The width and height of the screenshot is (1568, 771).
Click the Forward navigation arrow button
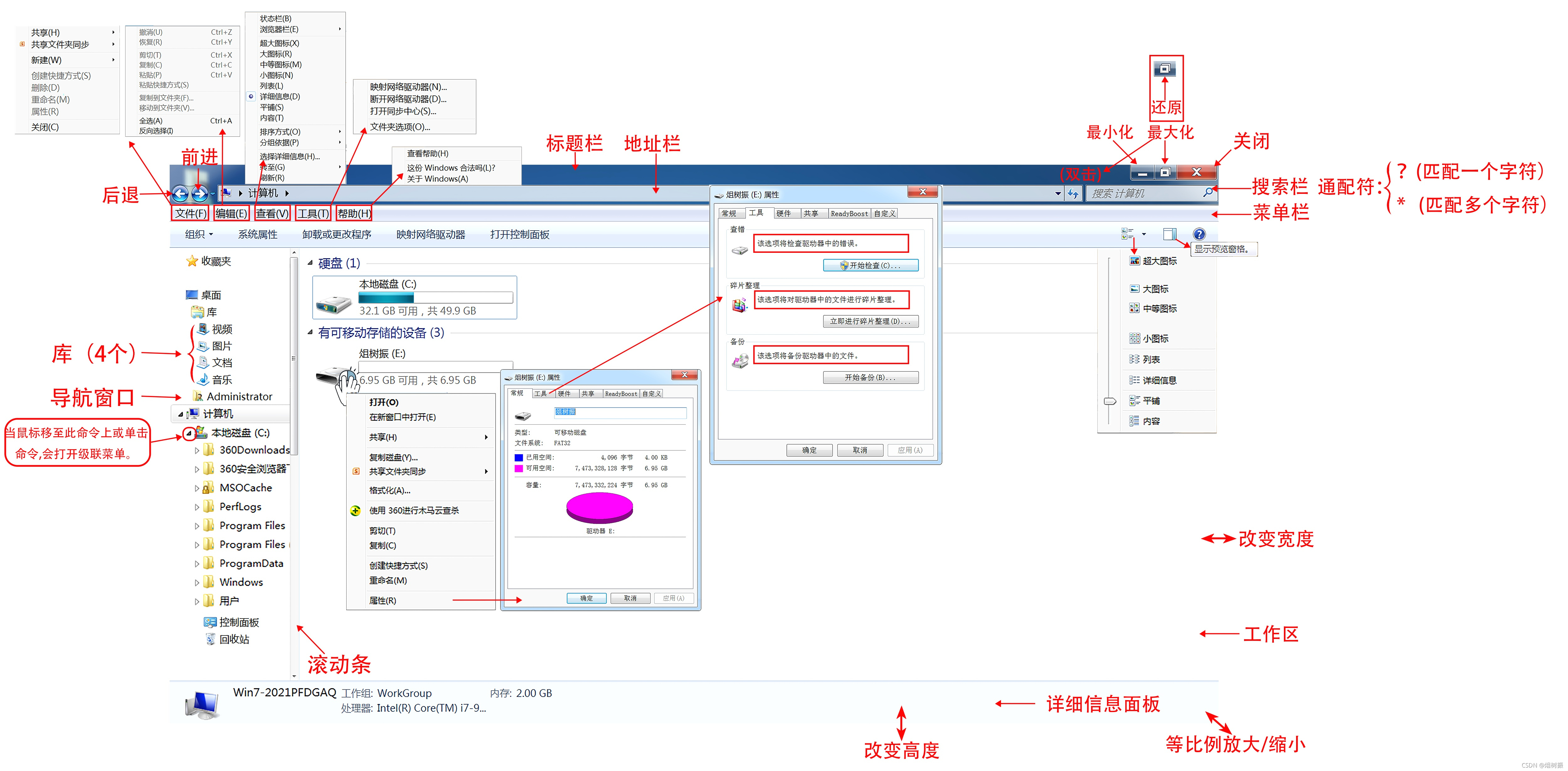coord(200,194)
